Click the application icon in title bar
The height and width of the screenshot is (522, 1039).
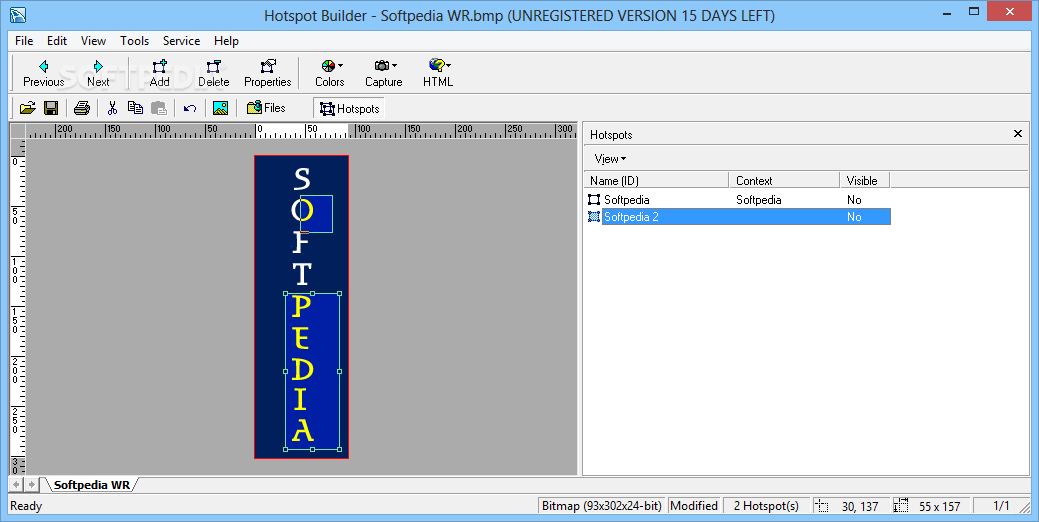pyautogui.click(x=18, y=15)
